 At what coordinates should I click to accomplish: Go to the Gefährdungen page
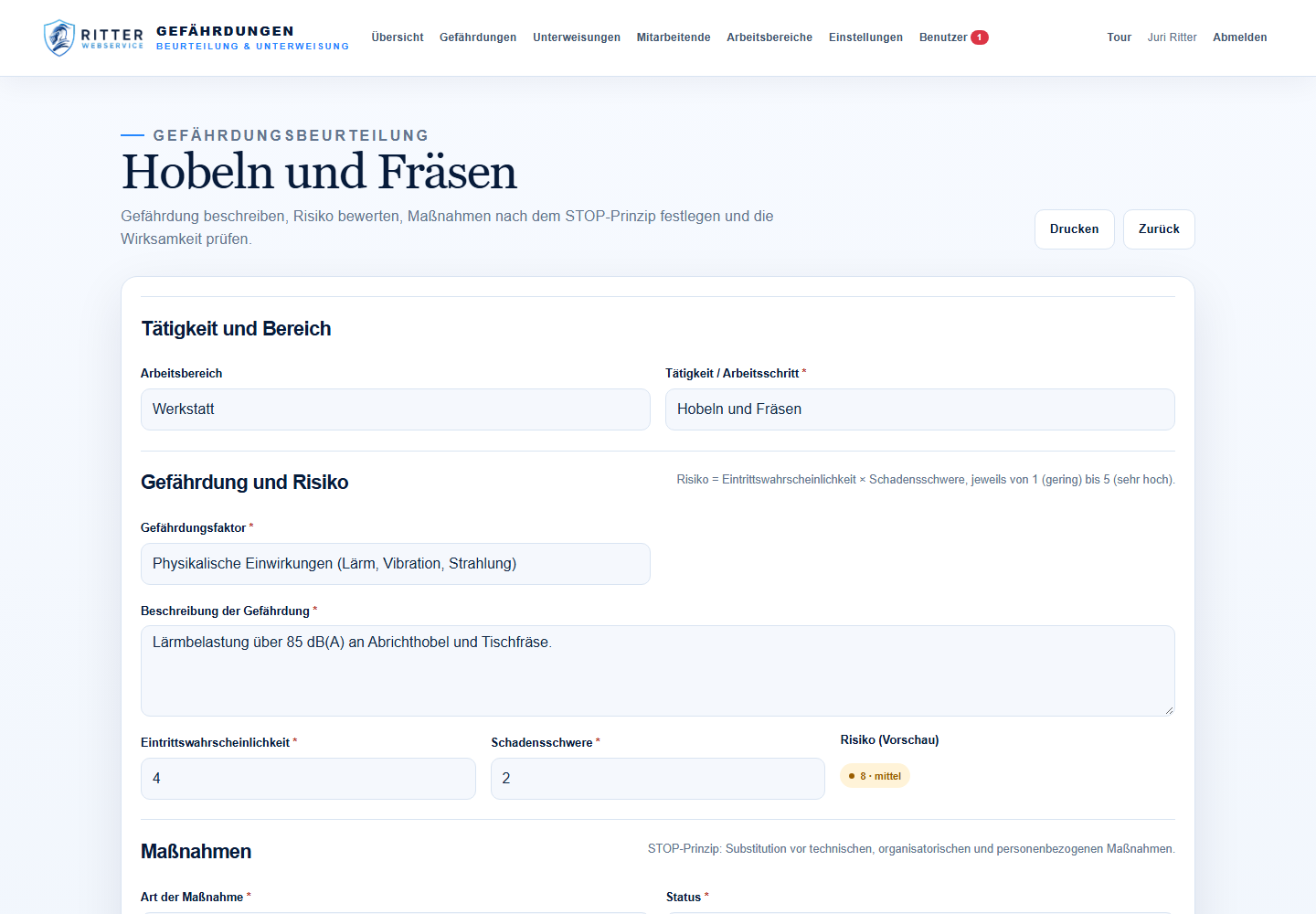point(478,37)
